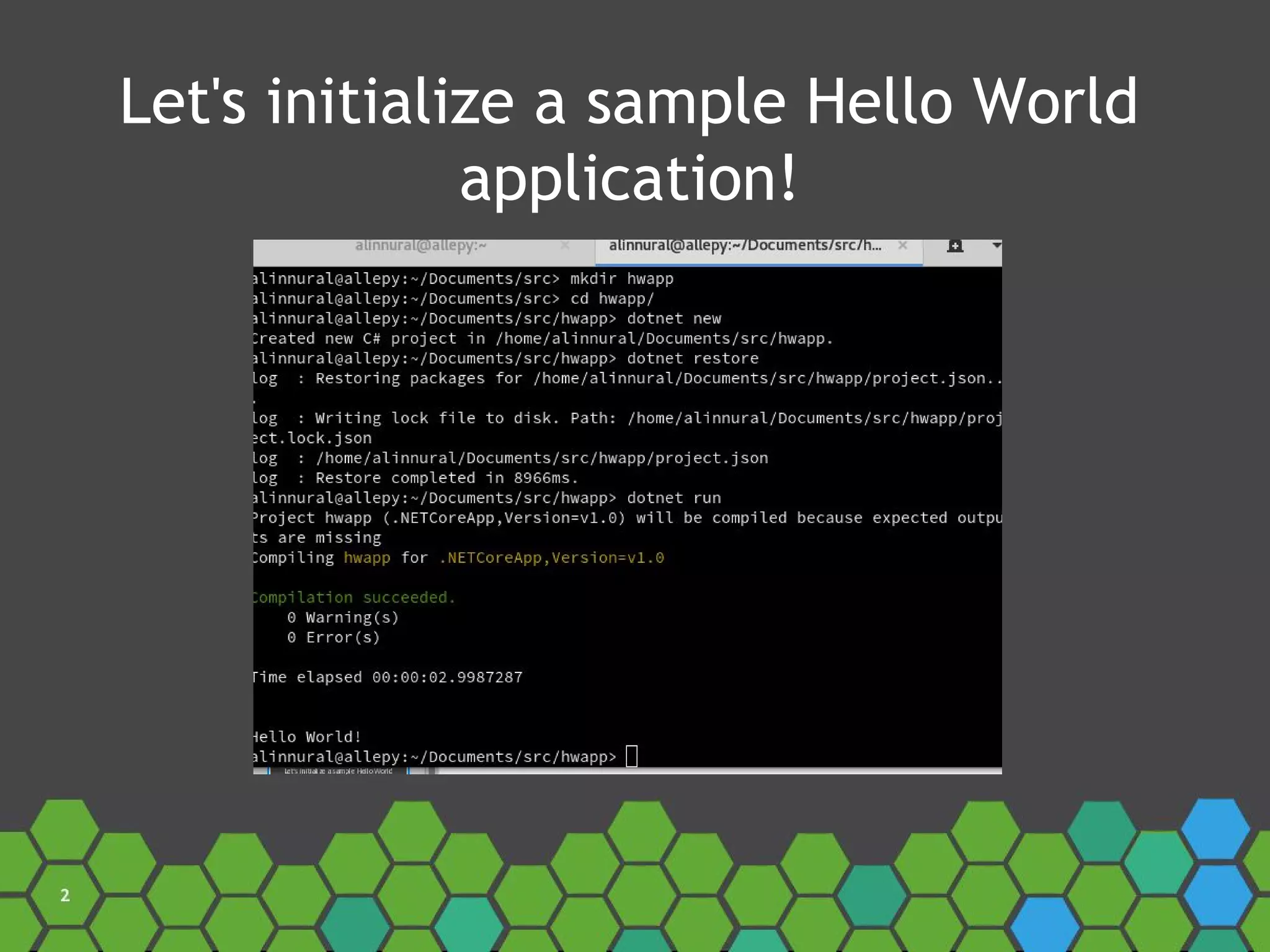1270x952 pixels.
Task: Click the slide number 2
Action: (65, 895)
